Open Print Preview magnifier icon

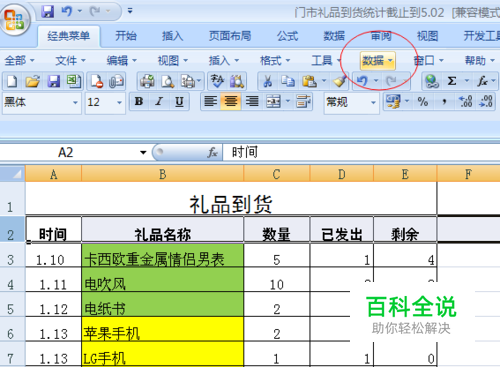[167, 81]
